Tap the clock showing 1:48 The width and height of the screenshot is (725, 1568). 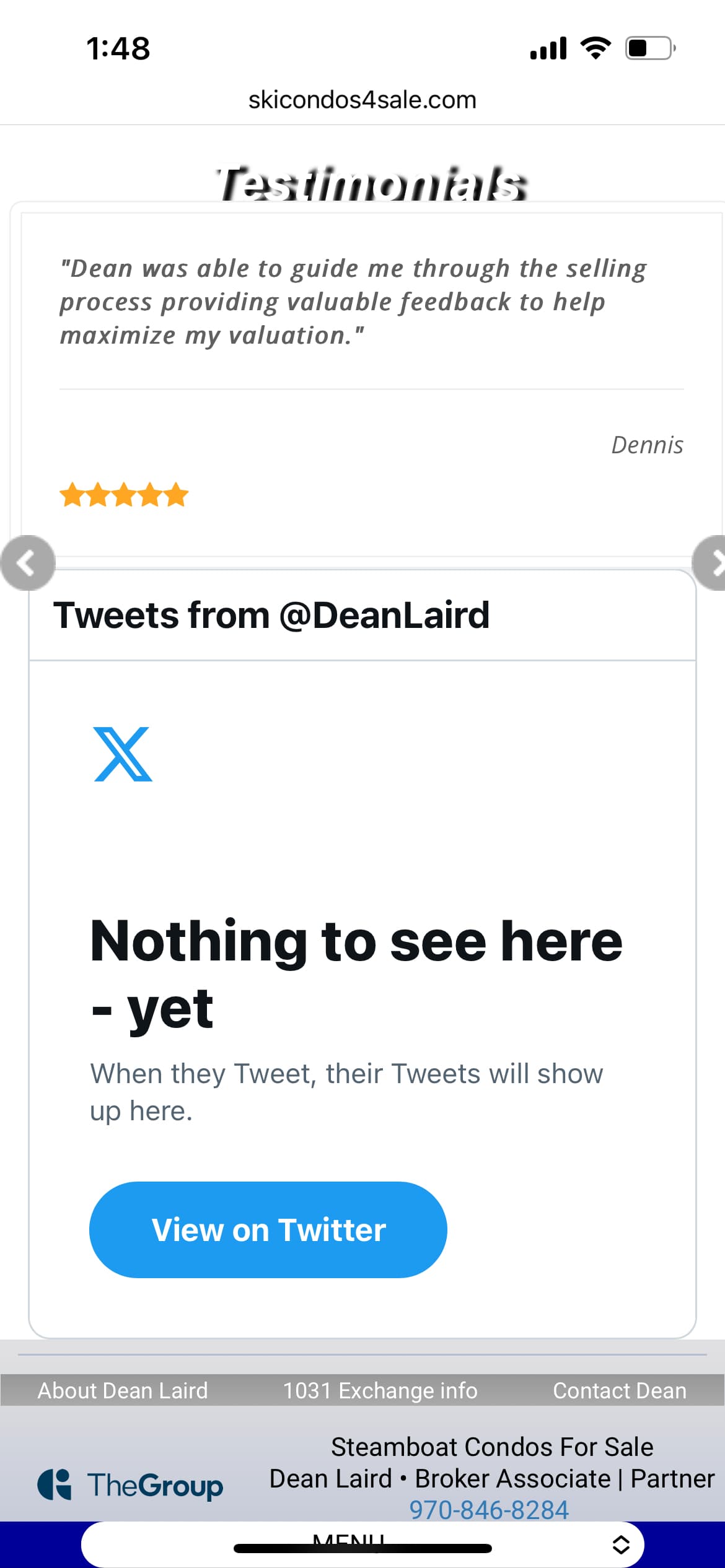coord(117,48)
